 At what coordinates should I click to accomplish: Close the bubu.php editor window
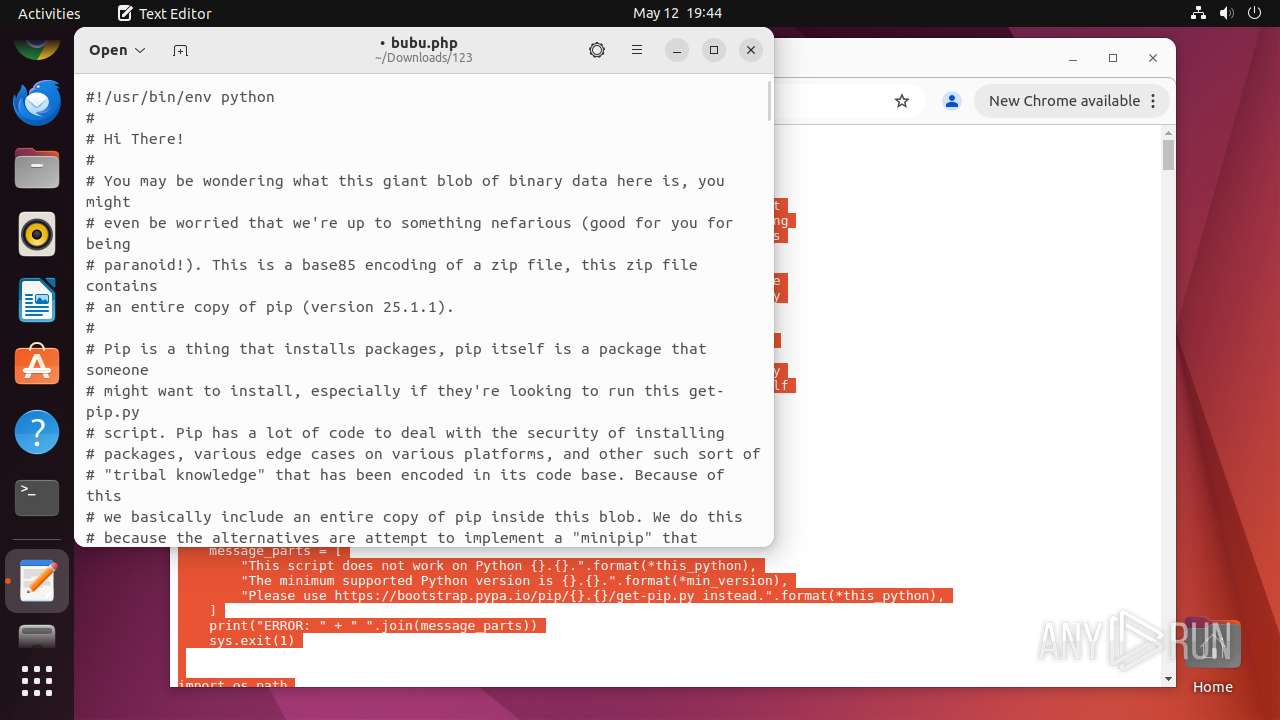pyautogui.click(x=751, y=50)
